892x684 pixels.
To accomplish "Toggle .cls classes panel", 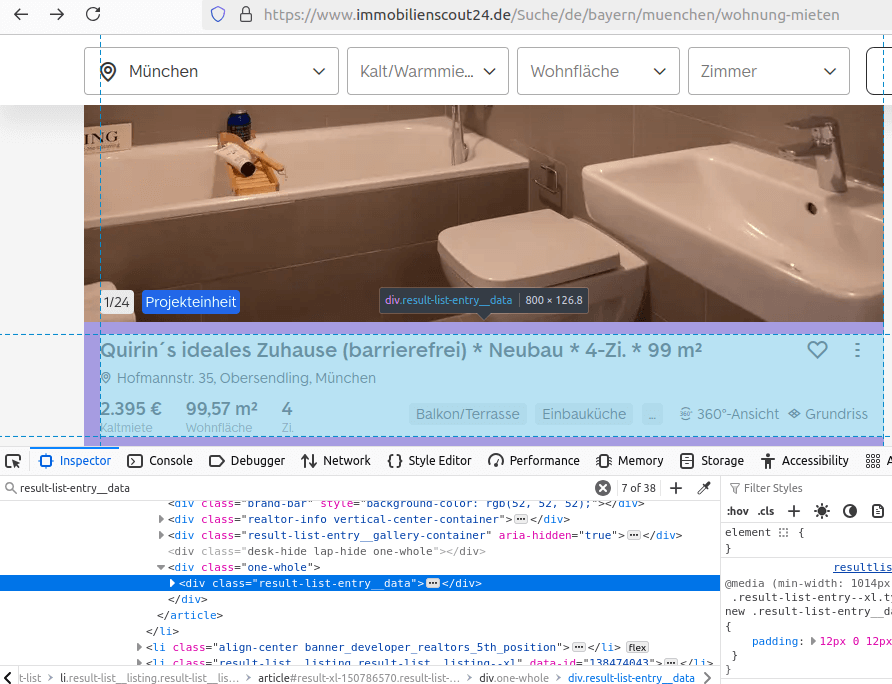I will coord(766,511).
